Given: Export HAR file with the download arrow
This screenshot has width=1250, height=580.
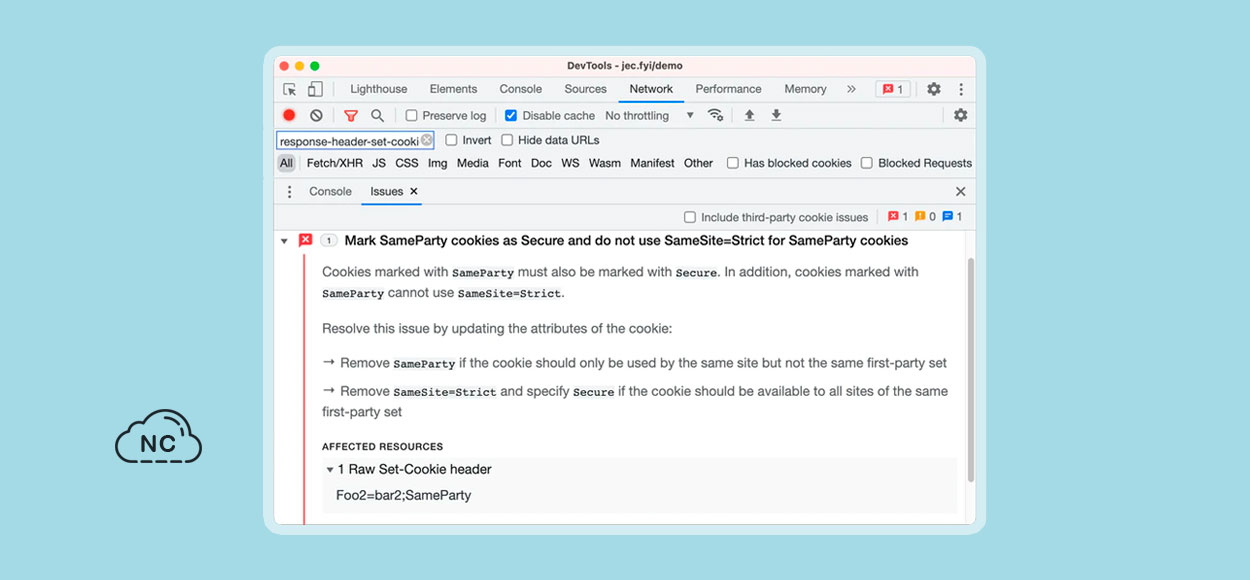Looking at the screenshot, I should coord(776,115).
